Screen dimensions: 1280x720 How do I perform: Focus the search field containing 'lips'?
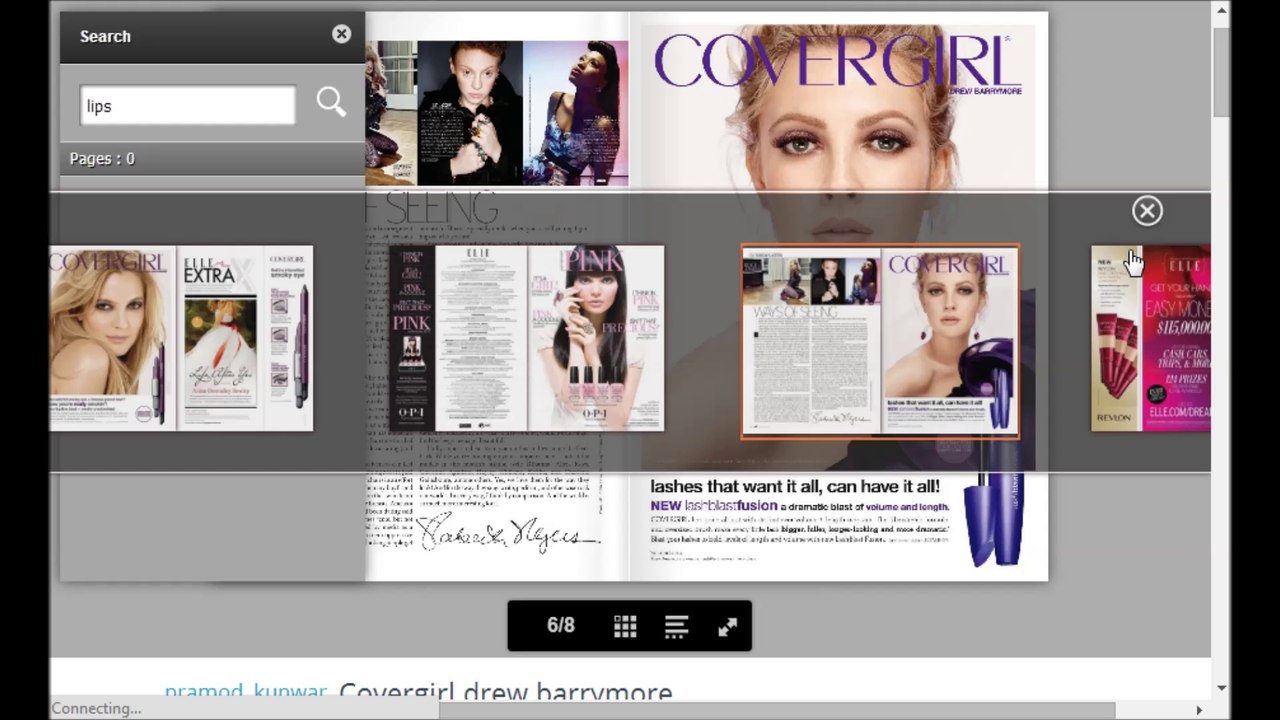click(188, 106)
